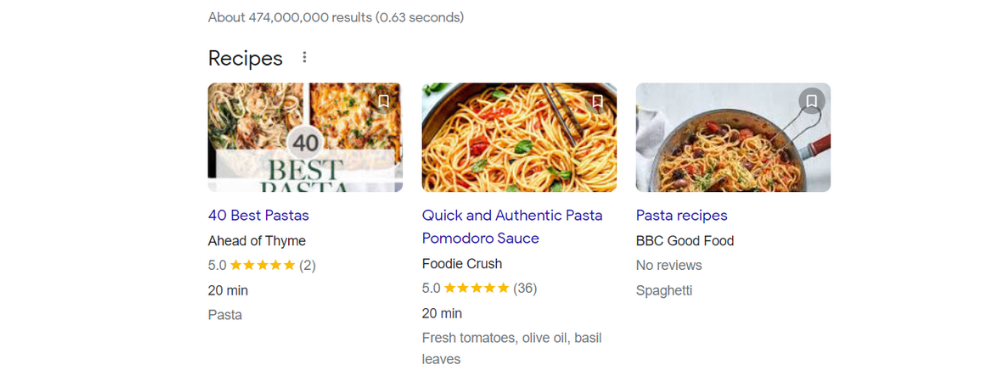Click the results count text
Viewport: 1000px width, 380px height.
[x=336, y=17]
